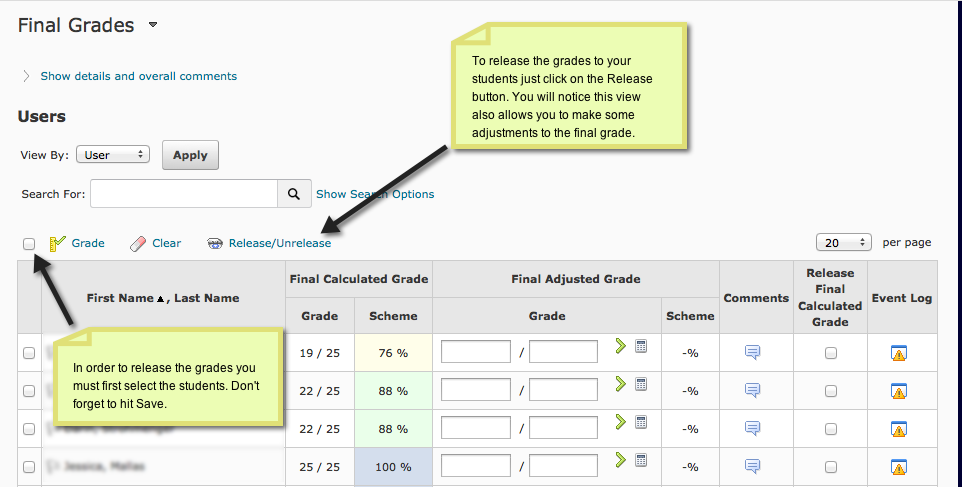This screenshot has height=487, width=962.
Task: Check Release Final Calculated Grade for first row
Action: [830, 352]
